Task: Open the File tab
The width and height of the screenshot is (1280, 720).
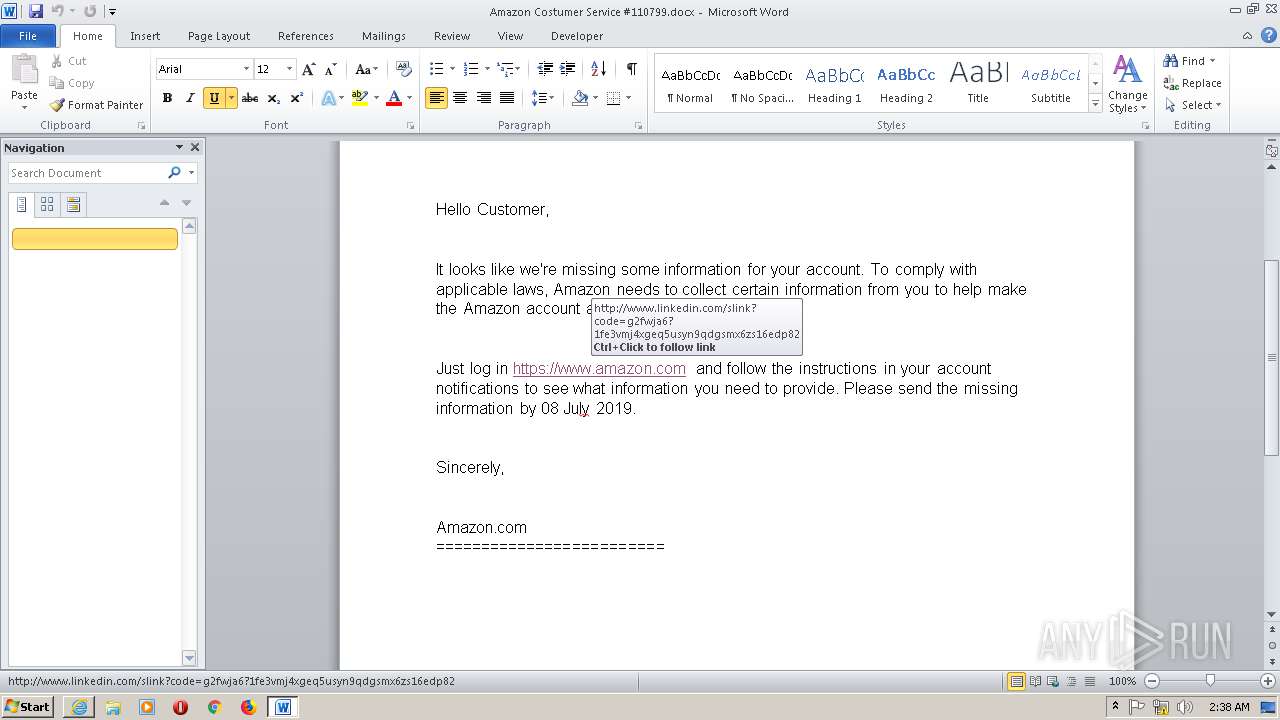Action: tap(28, 35)
